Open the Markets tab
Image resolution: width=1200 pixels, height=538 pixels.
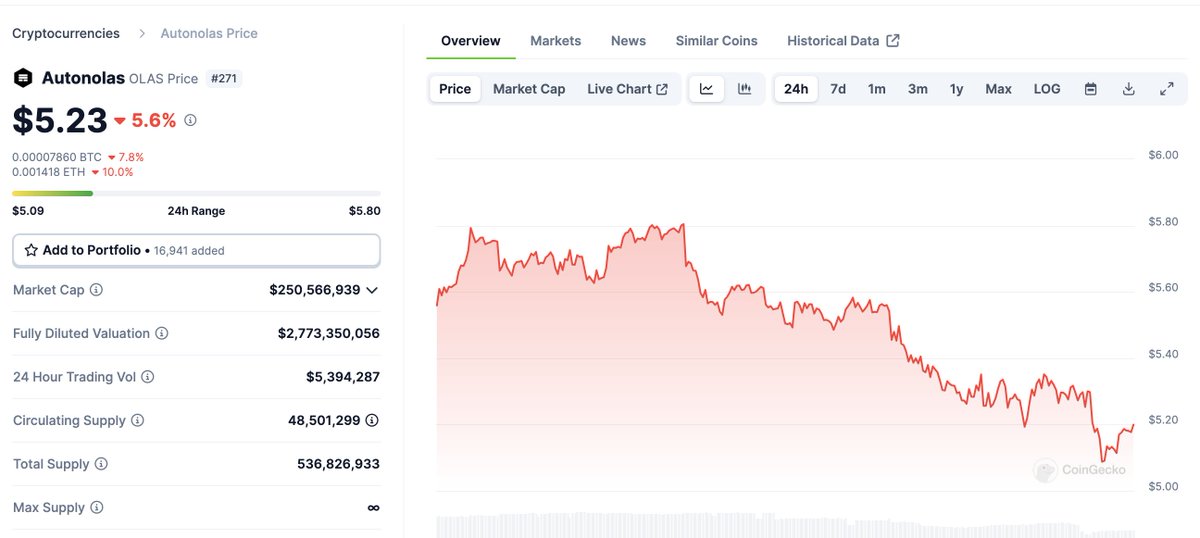(555, 41)
